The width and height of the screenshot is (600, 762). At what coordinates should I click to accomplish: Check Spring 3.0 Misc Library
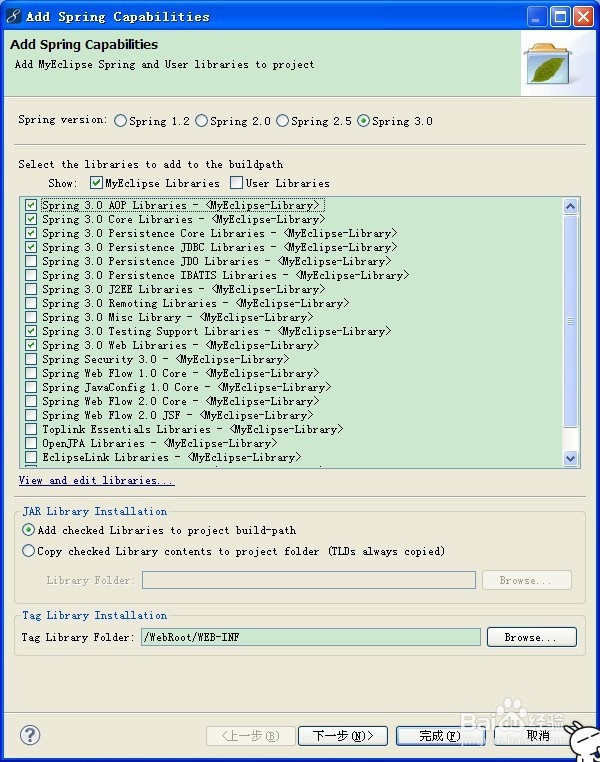coord(31,317)
